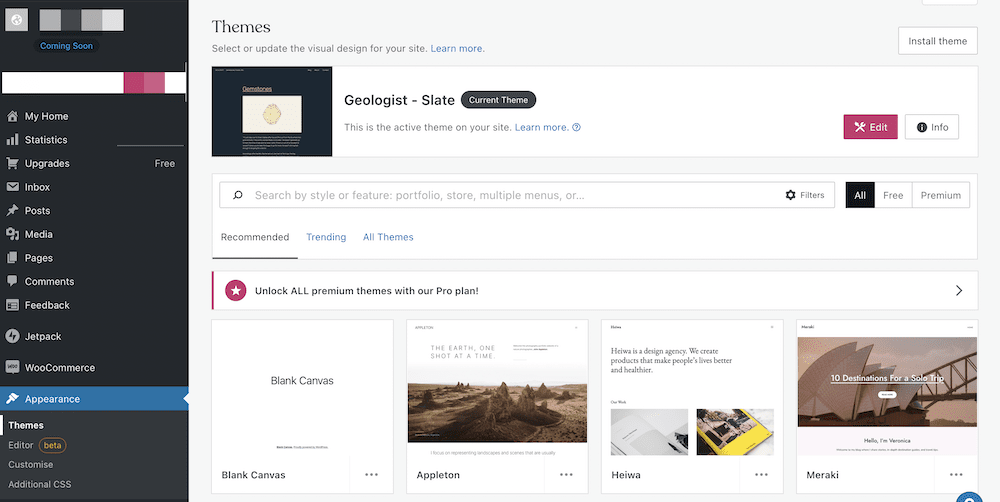Click the Blank Canvas theme name below preview
This screenshot has width=1000, height=502.
pyautogui.click(x=254, y=475)
